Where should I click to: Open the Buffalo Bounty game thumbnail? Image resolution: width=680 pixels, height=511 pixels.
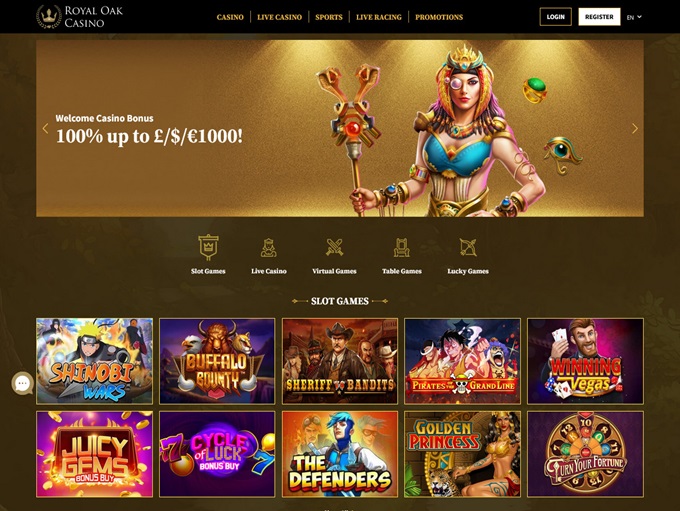217,361
